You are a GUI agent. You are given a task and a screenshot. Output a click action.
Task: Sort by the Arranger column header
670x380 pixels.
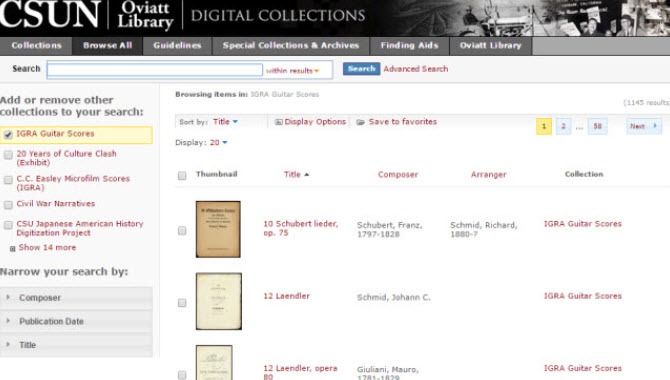488,174
